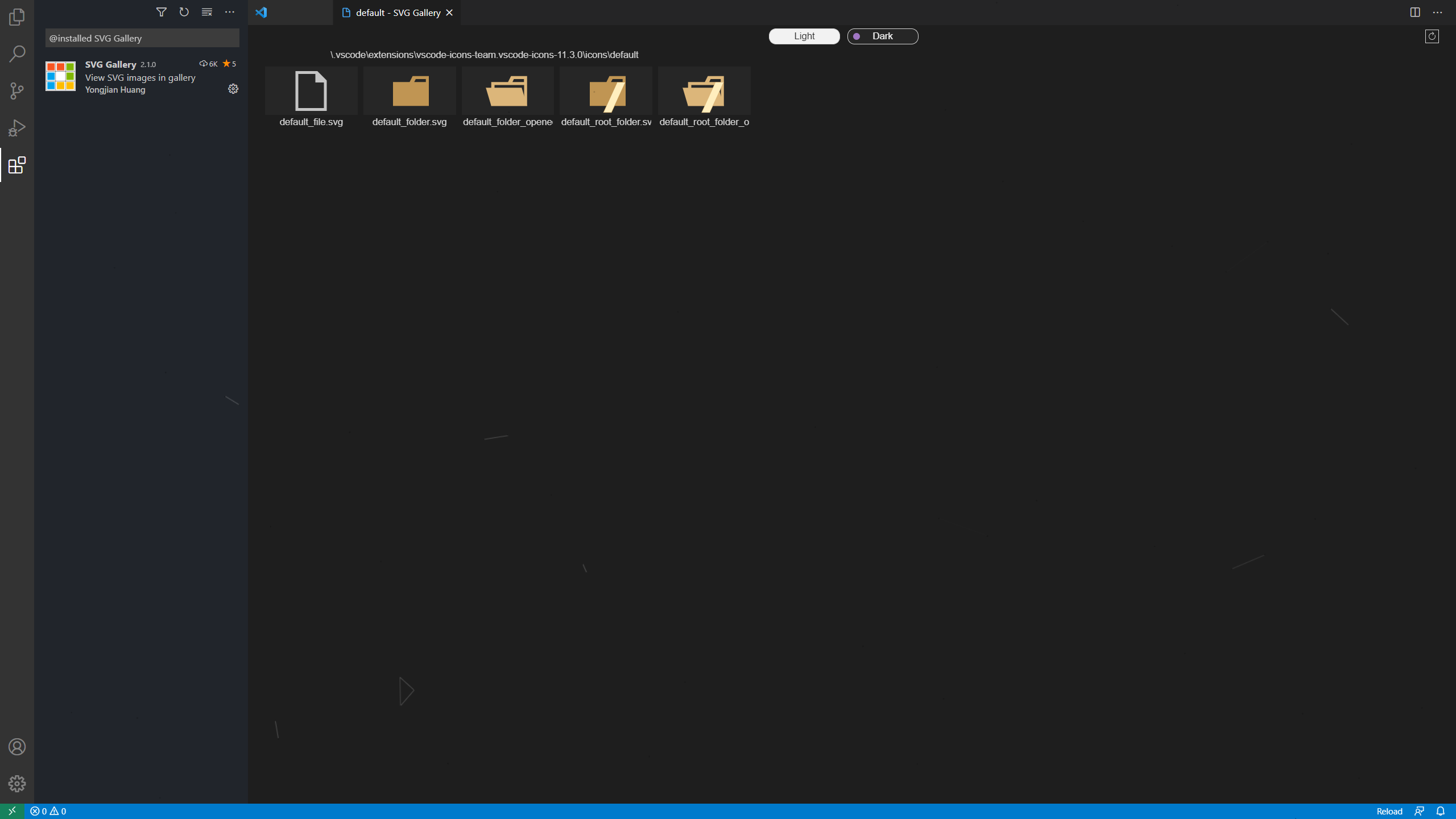Open the feedback icon in status bar
Viewport: 1456px width, 819px height.
click(x=1419, y=811)
